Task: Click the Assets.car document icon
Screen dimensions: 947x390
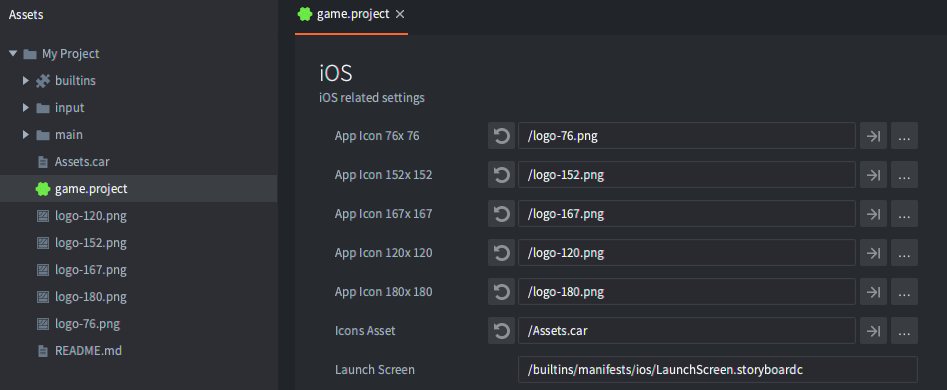Action: point(42,162)
